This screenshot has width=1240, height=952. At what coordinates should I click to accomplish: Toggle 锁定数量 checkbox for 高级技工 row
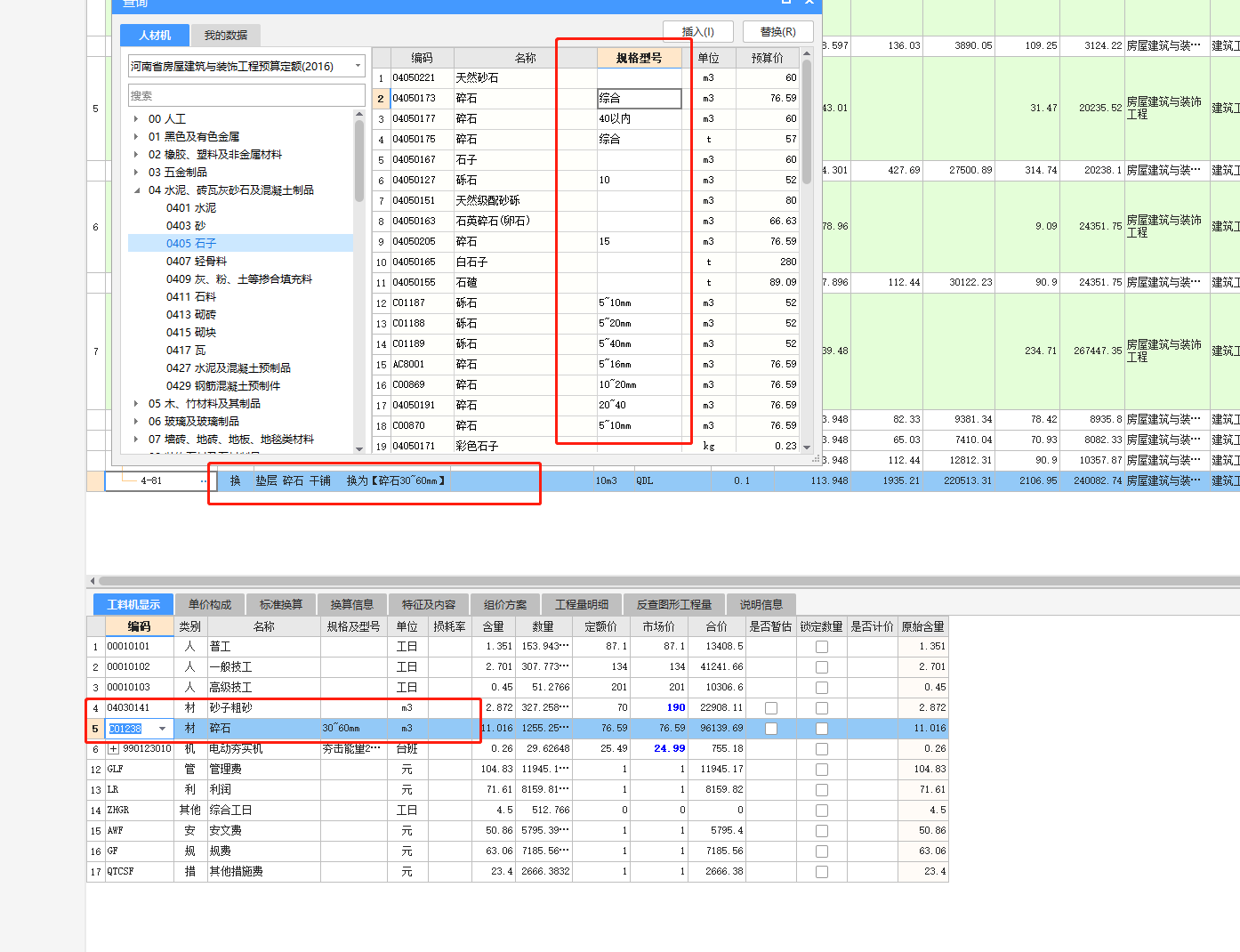click(822, 688)
